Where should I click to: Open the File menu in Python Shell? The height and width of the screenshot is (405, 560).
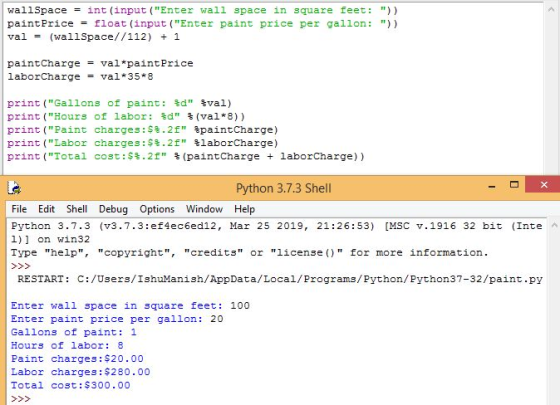tap(19, 209)
